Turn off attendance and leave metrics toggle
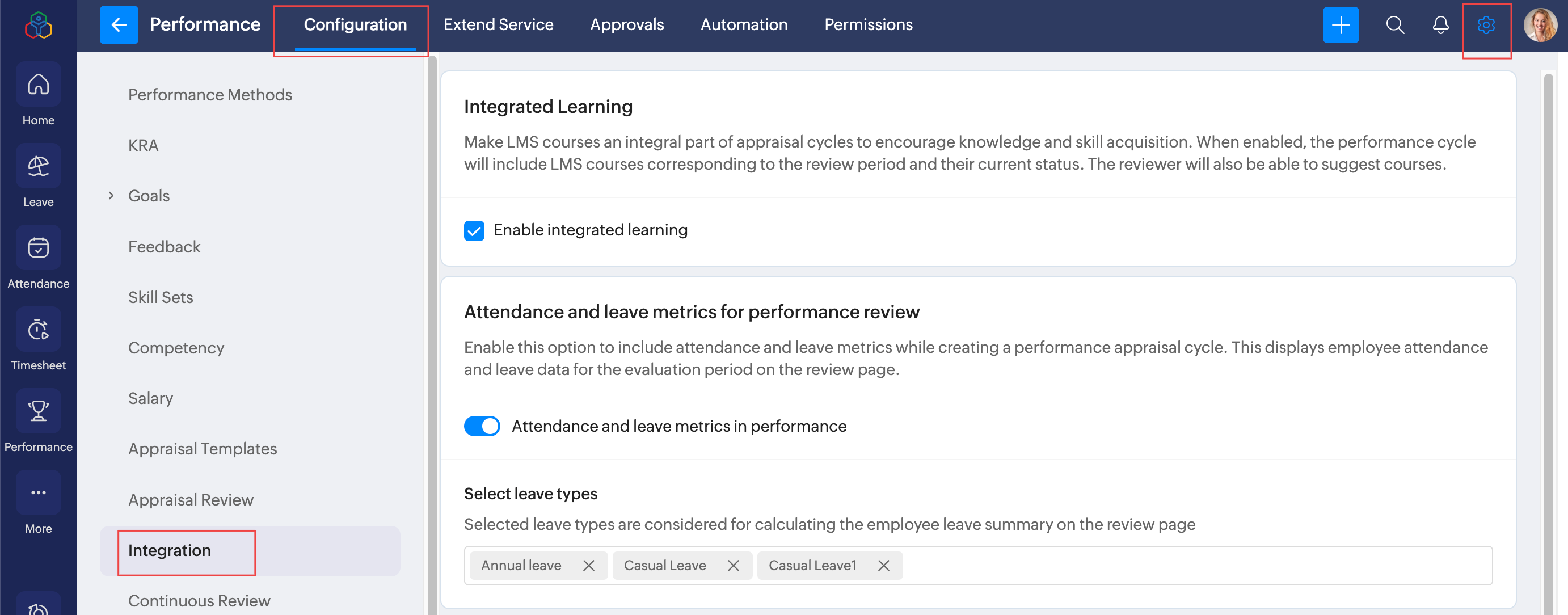The width and height of the screenshot is (1568, 615). click(482, 426)
